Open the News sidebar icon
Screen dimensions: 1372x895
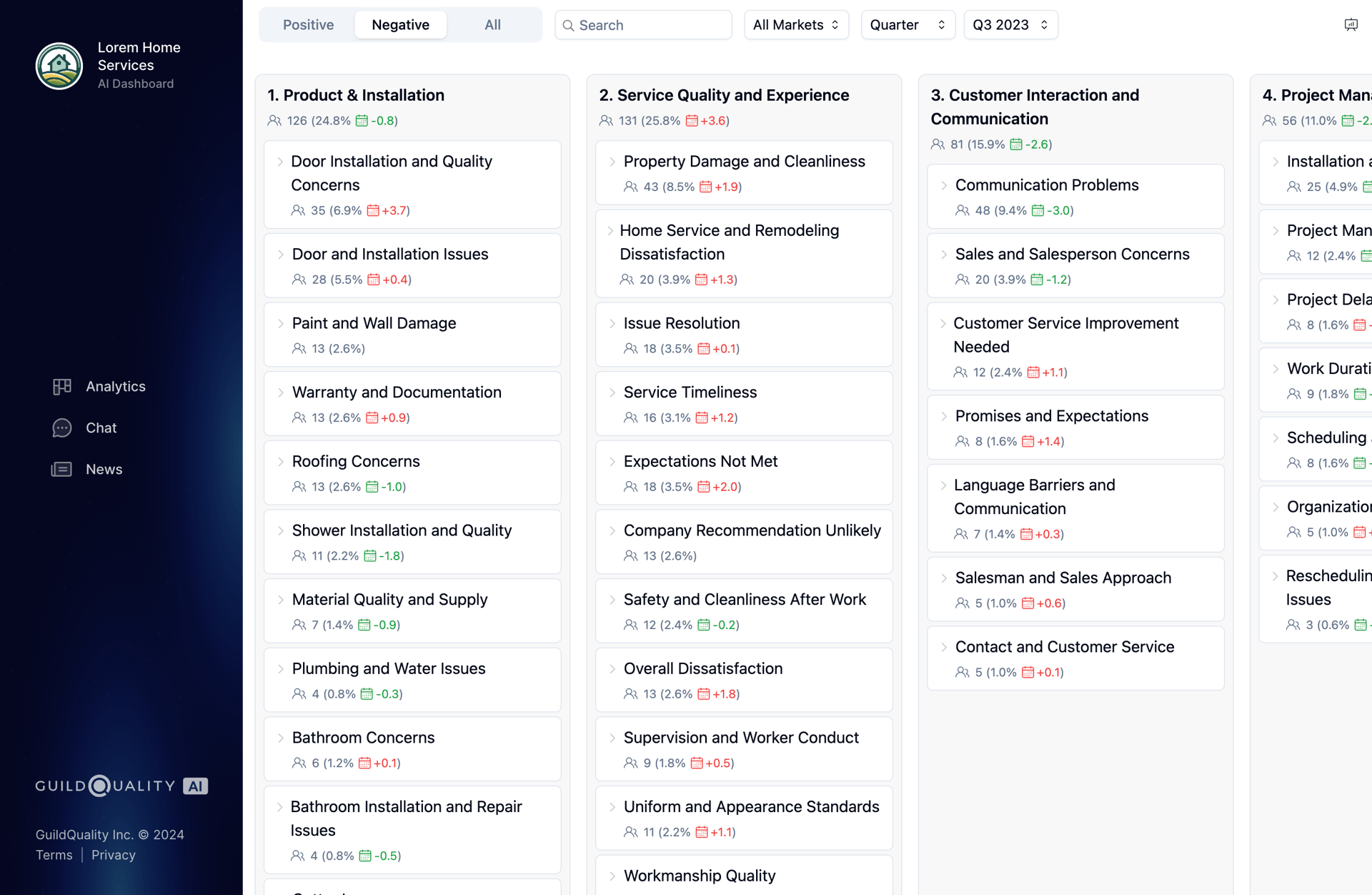coord(62,470)
